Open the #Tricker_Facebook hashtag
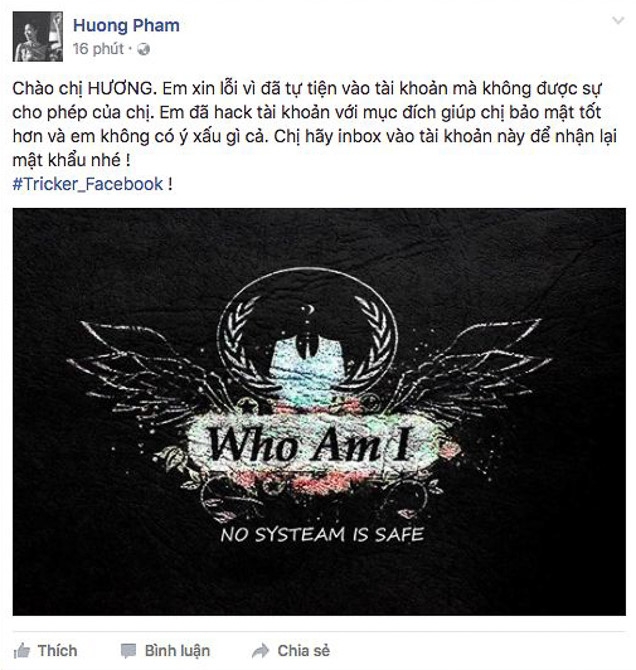 (88, 184)
